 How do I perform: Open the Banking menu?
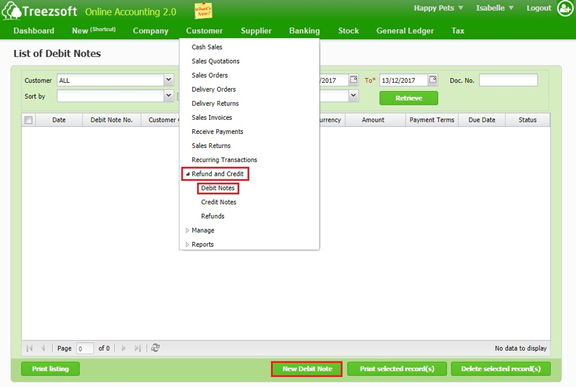pos(305,31)
